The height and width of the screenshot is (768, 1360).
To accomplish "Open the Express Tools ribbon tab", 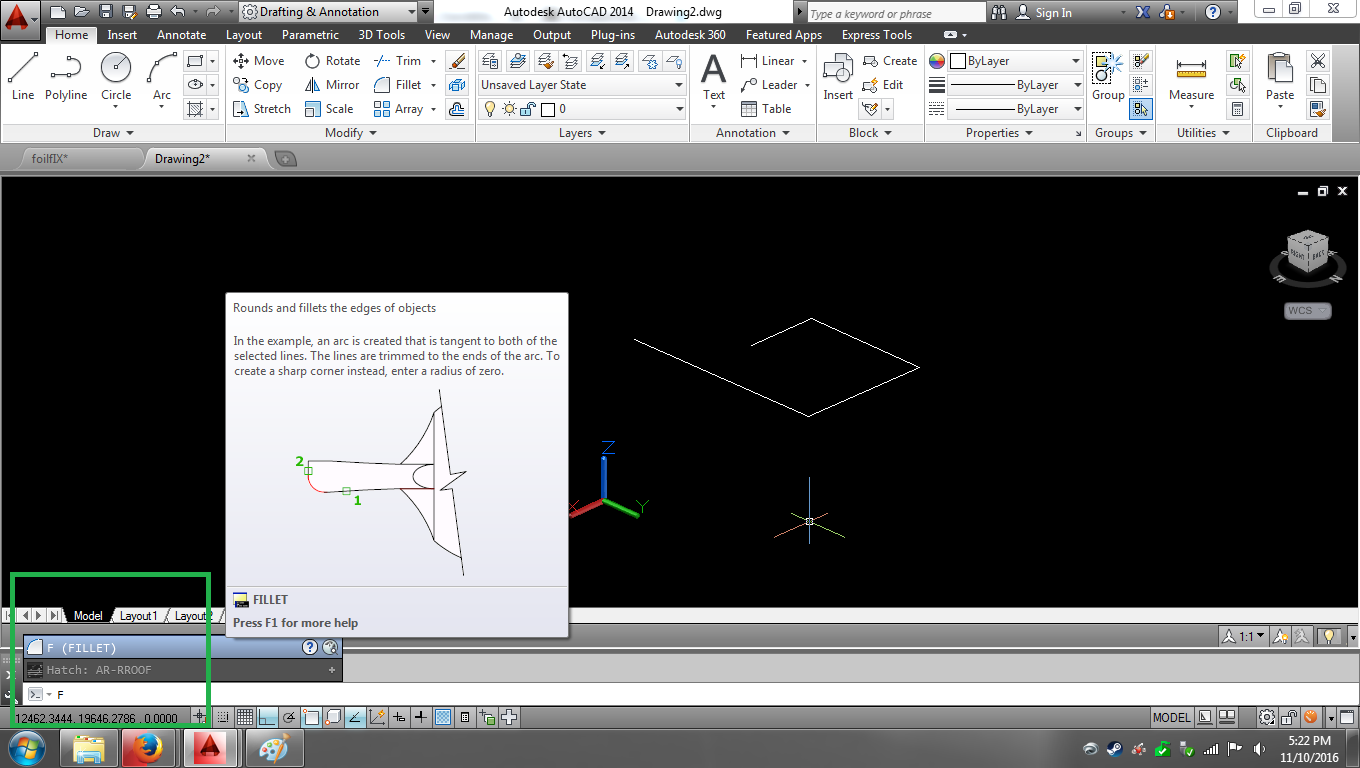I will click(x=877, y=35).
